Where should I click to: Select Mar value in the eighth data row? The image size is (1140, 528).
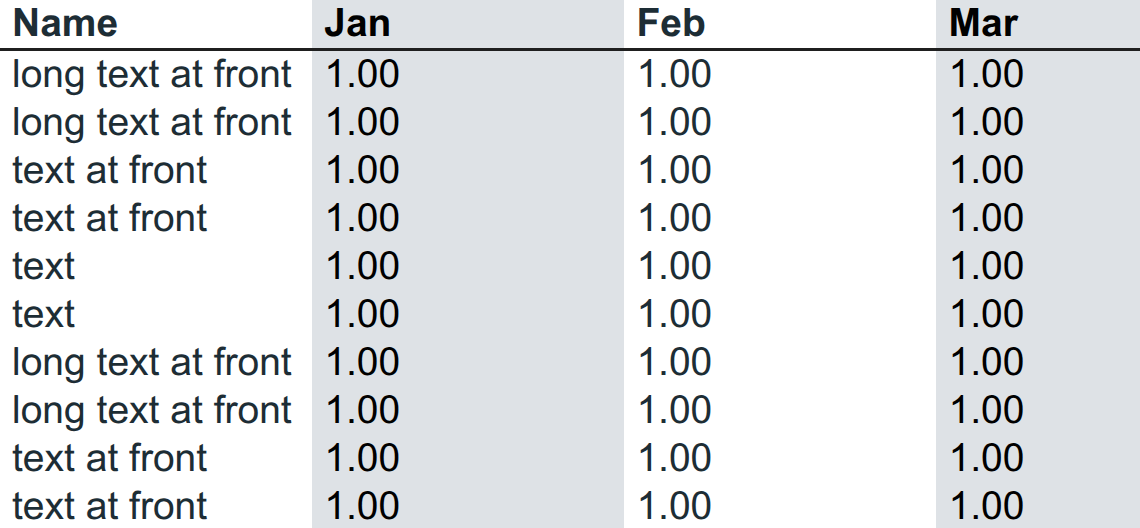coord(987,410)
